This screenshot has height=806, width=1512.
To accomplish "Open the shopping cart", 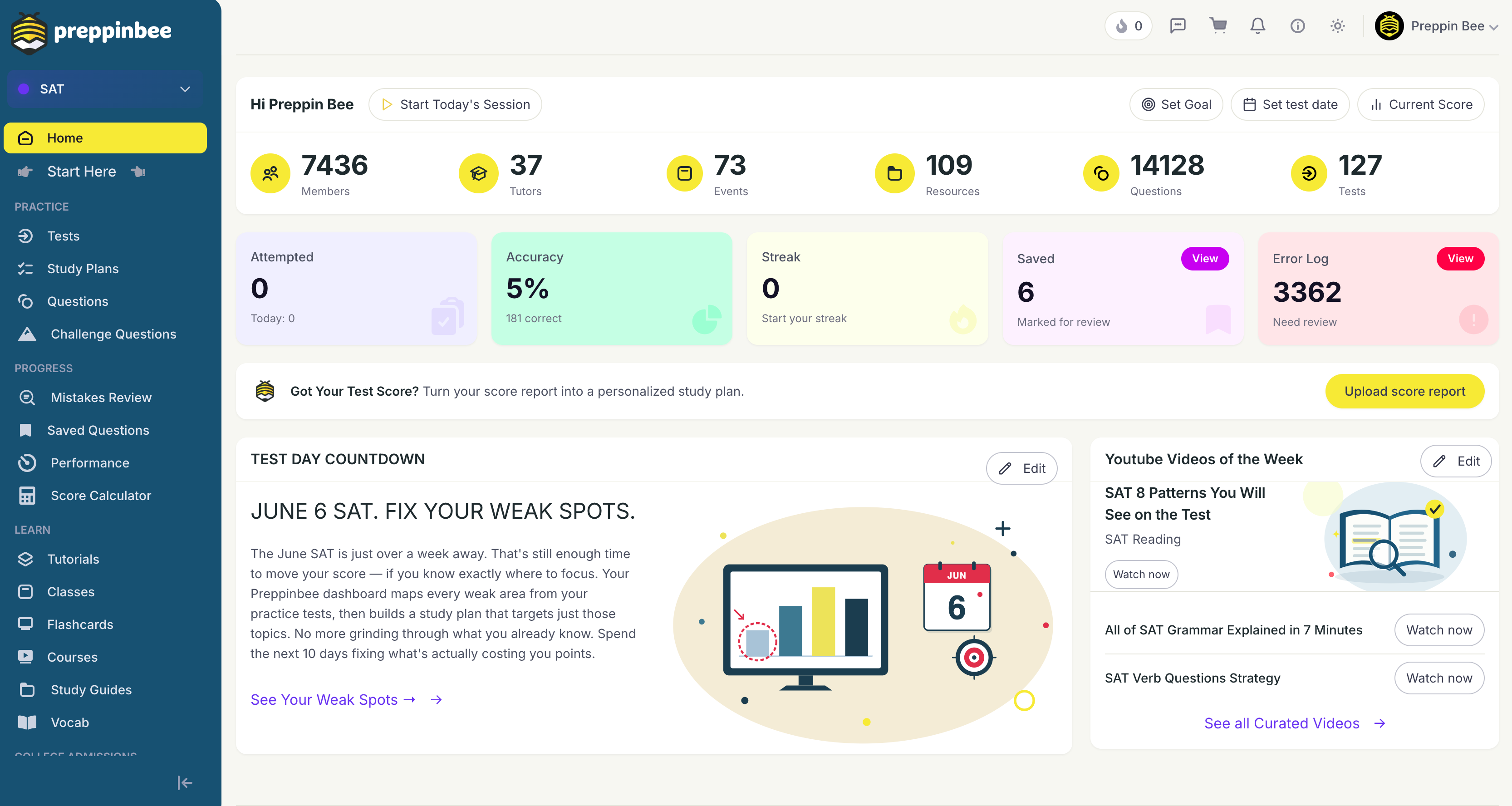I will pyautogui.click(x=1218, y=25).
